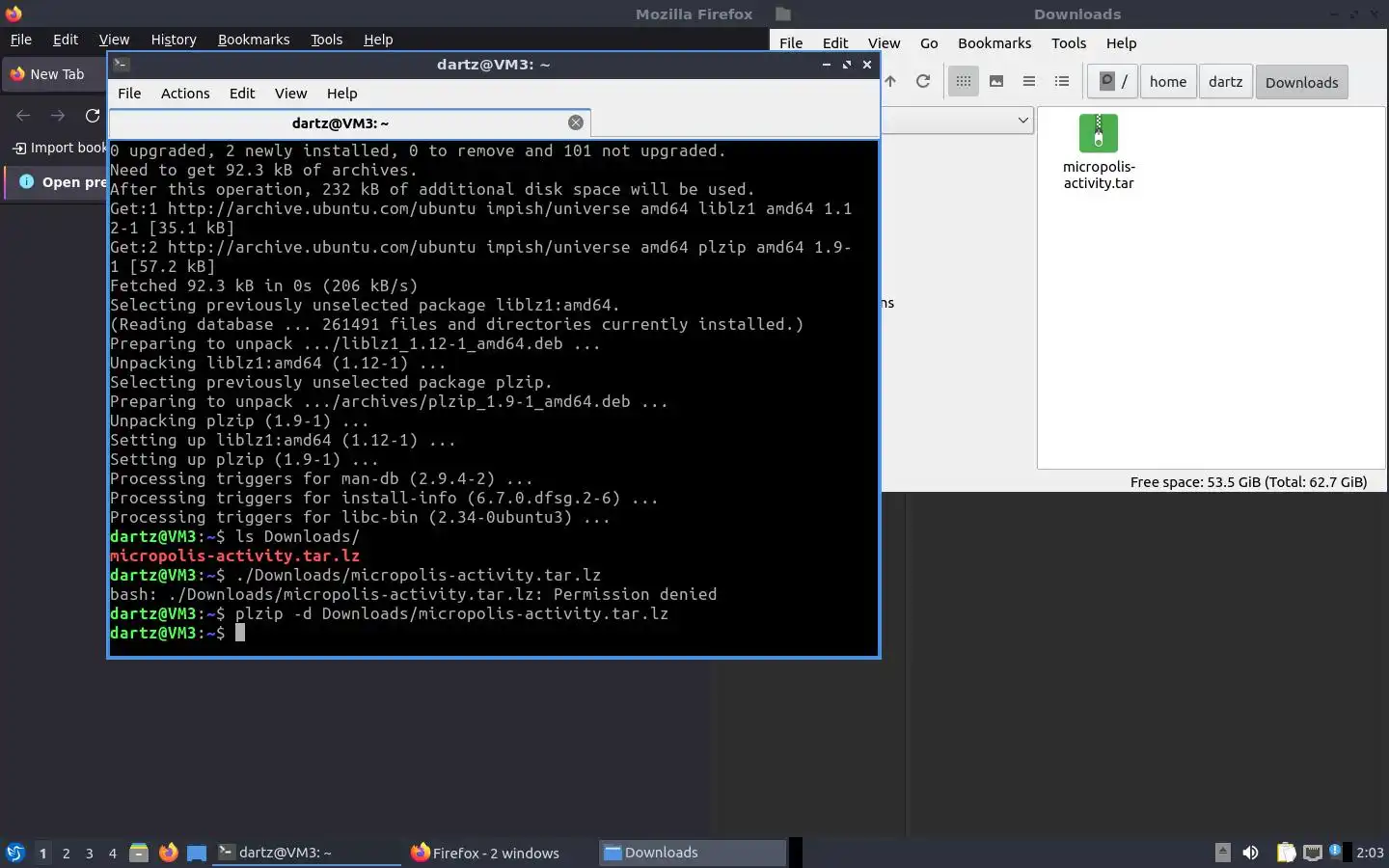Screen dimensions: 1389x868
Task: Switch file manager to compact list view
Action: point(1029,82)
